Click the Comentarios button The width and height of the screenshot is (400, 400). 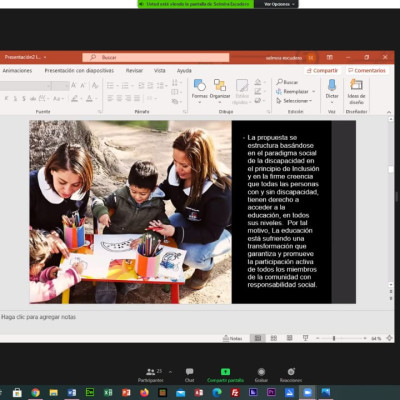[x=367, y=71]
